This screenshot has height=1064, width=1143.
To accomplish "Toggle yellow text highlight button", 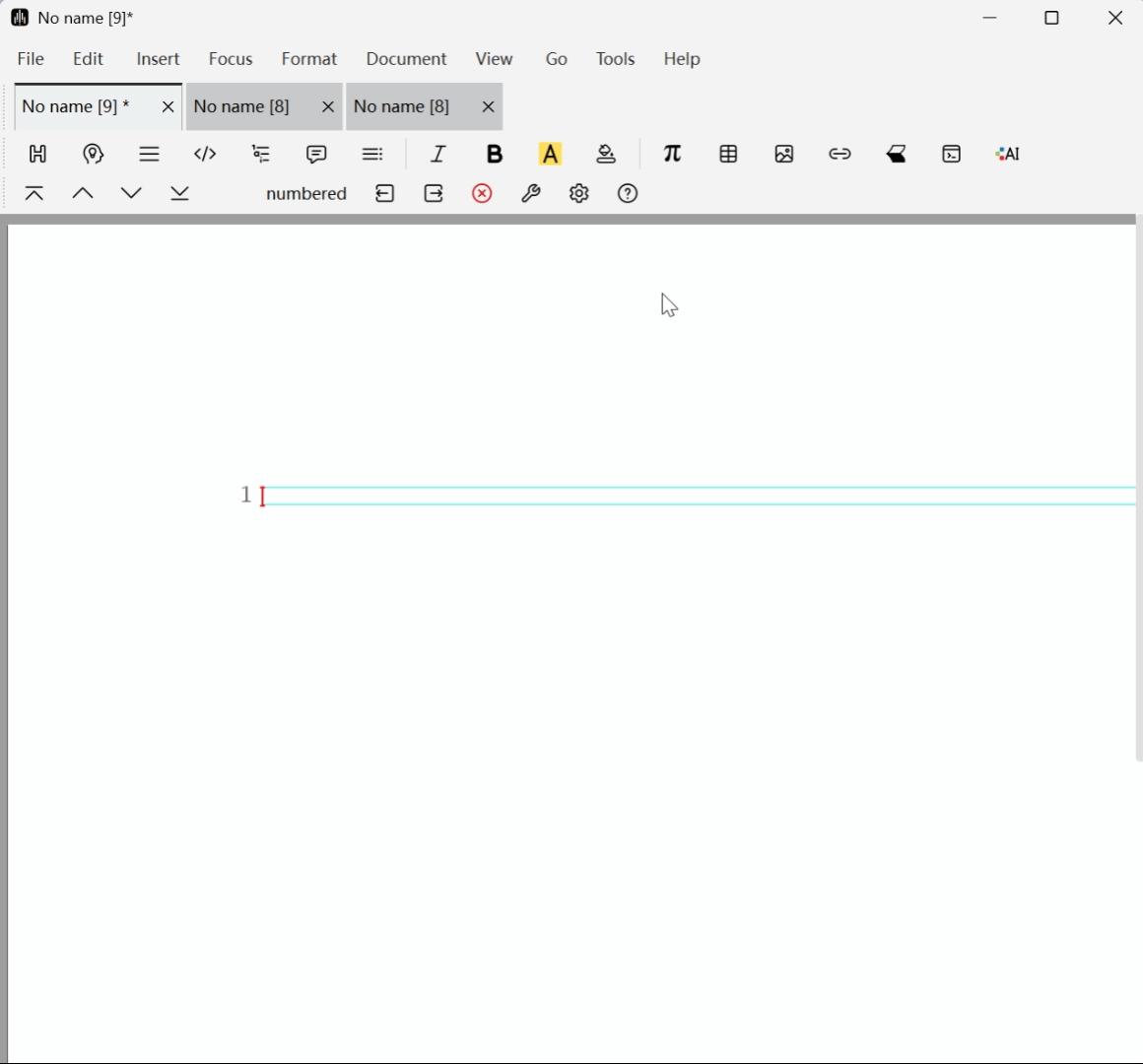I will tap(550, 154).
